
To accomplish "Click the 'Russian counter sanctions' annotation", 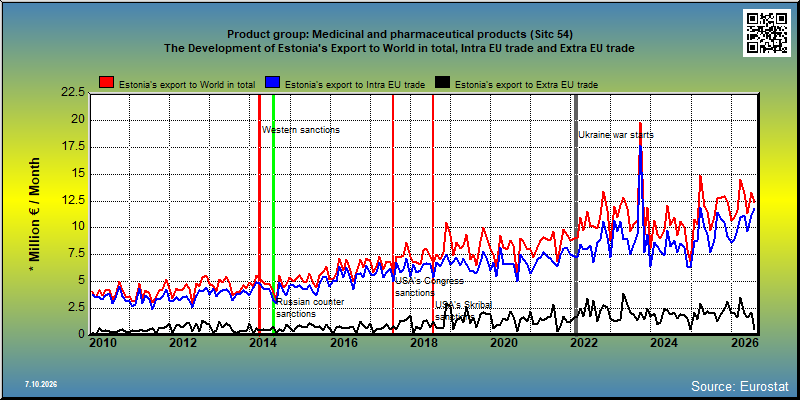I will [x=310, y=308].
